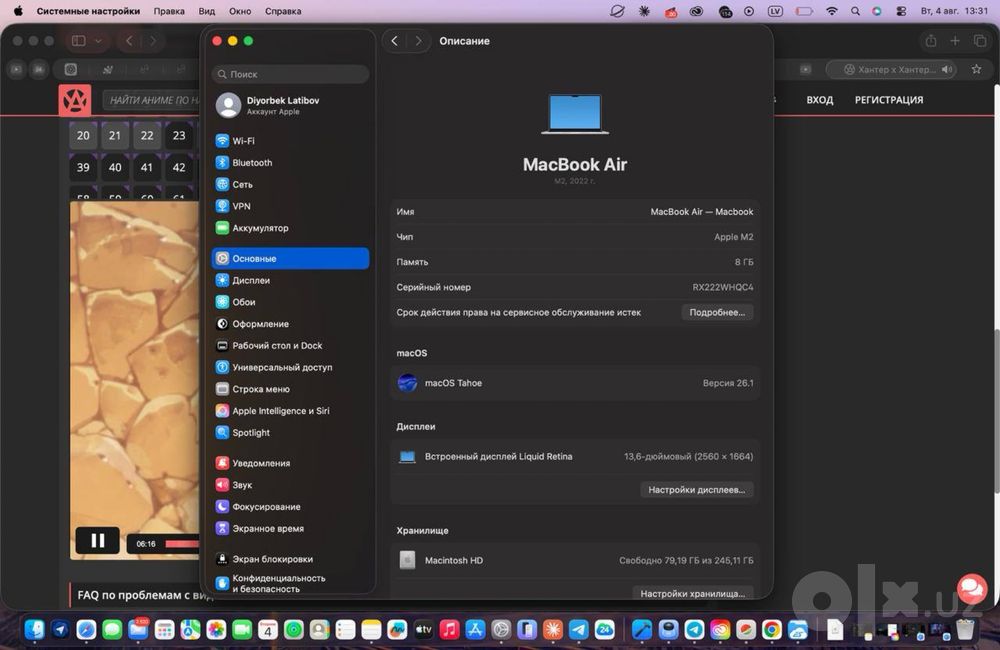The height and width of the screenshot is (650, 1000).
Task: Select episode 40 on anime site
Action: [x=115, y=167]
